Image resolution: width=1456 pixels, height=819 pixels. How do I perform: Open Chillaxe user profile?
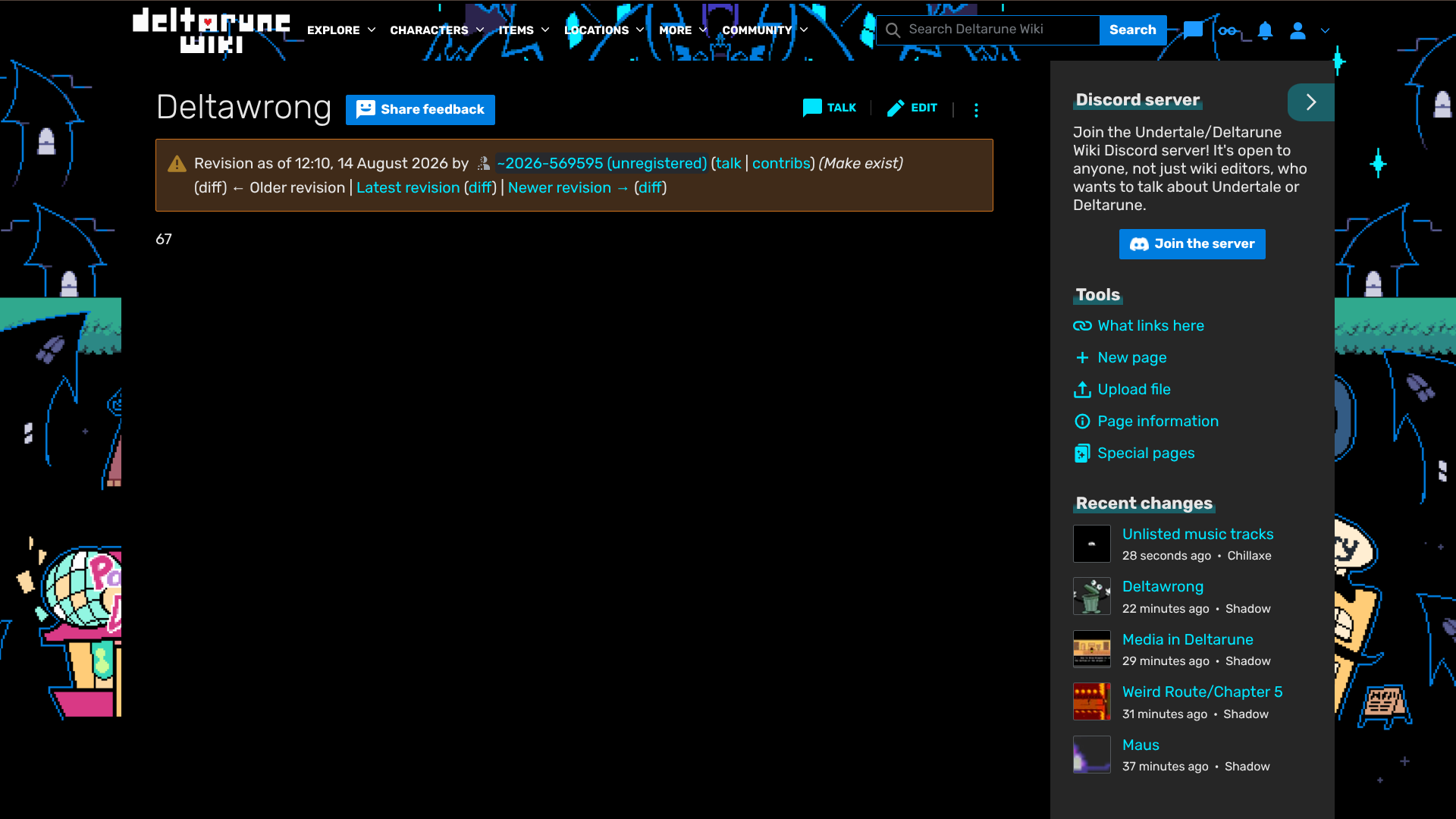click(1249, 556)
